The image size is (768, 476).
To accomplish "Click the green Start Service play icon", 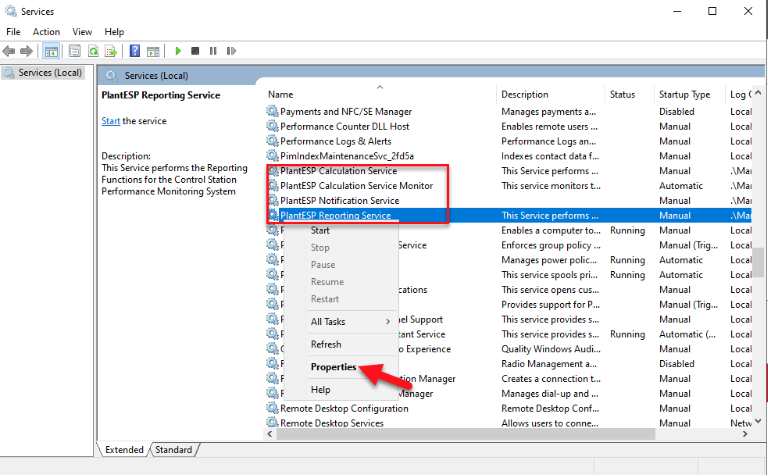I will pos(178,51).
